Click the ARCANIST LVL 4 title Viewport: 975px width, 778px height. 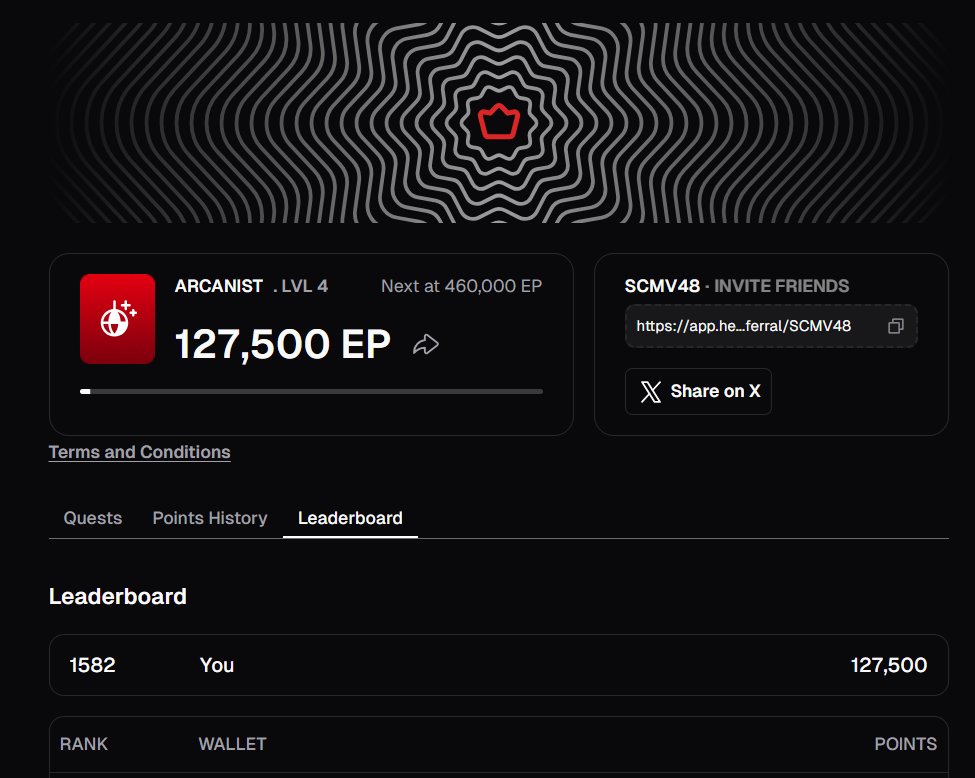click(251, 286)
